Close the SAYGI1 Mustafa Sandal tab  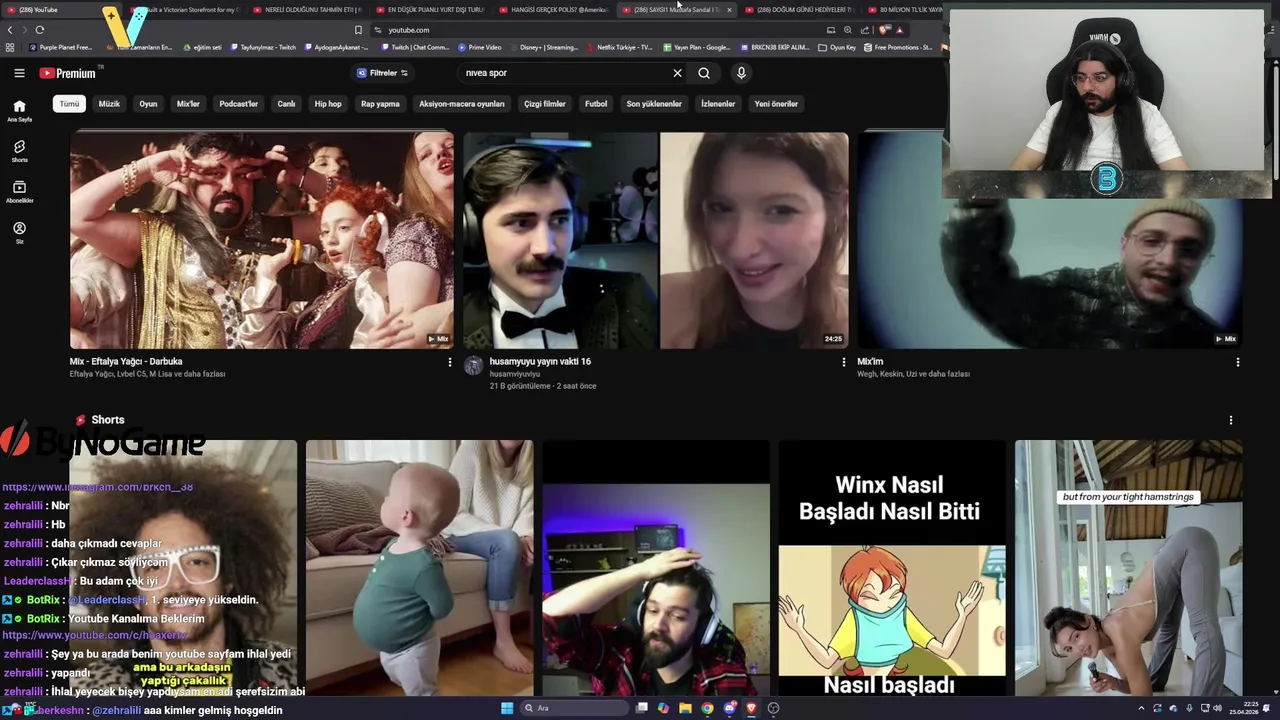pos(729,10)
